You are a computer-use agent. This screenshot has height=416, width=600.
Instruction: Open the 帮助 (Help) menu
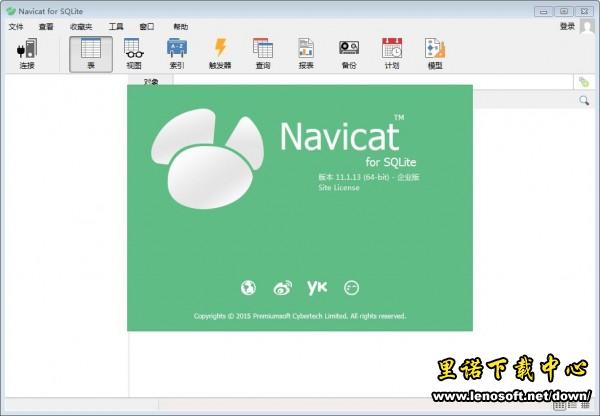181,26
